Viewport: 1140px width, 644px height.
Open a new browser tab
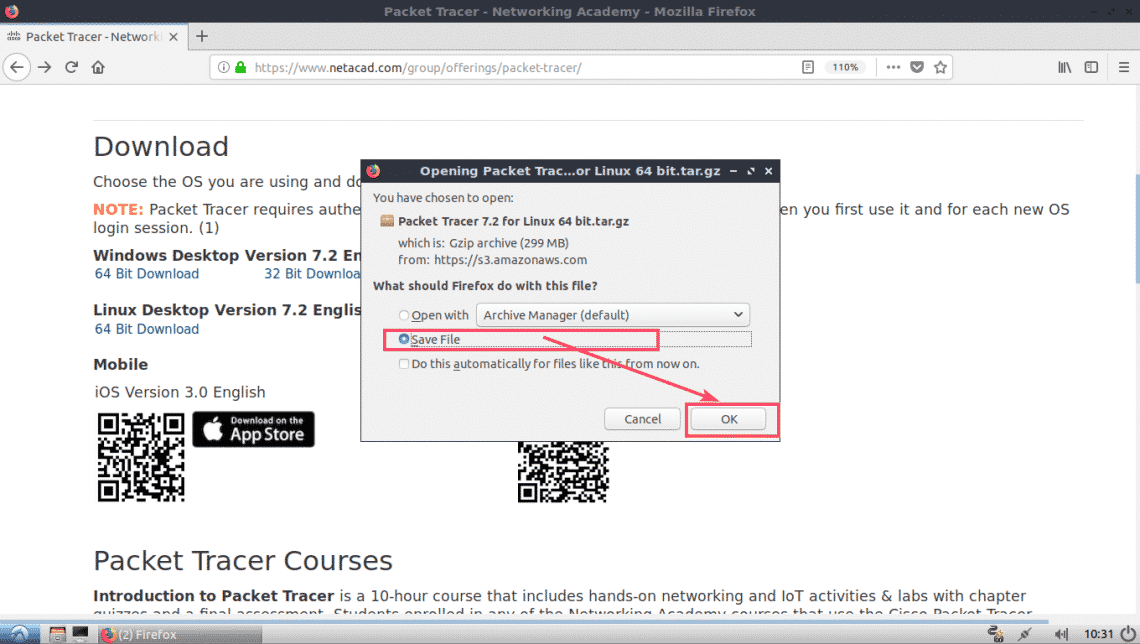point(202,36)
